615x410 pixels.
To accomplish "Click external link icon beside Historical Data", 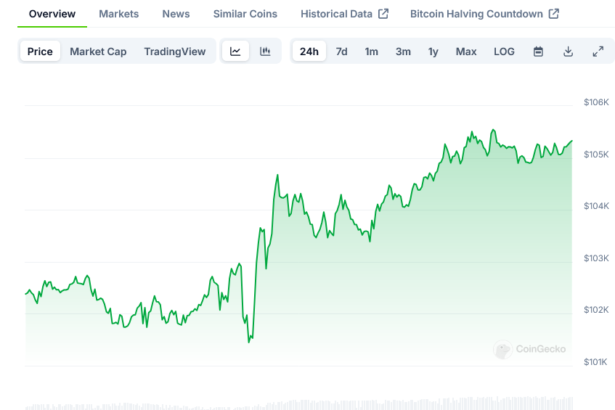I will click(x=383, y=14).
